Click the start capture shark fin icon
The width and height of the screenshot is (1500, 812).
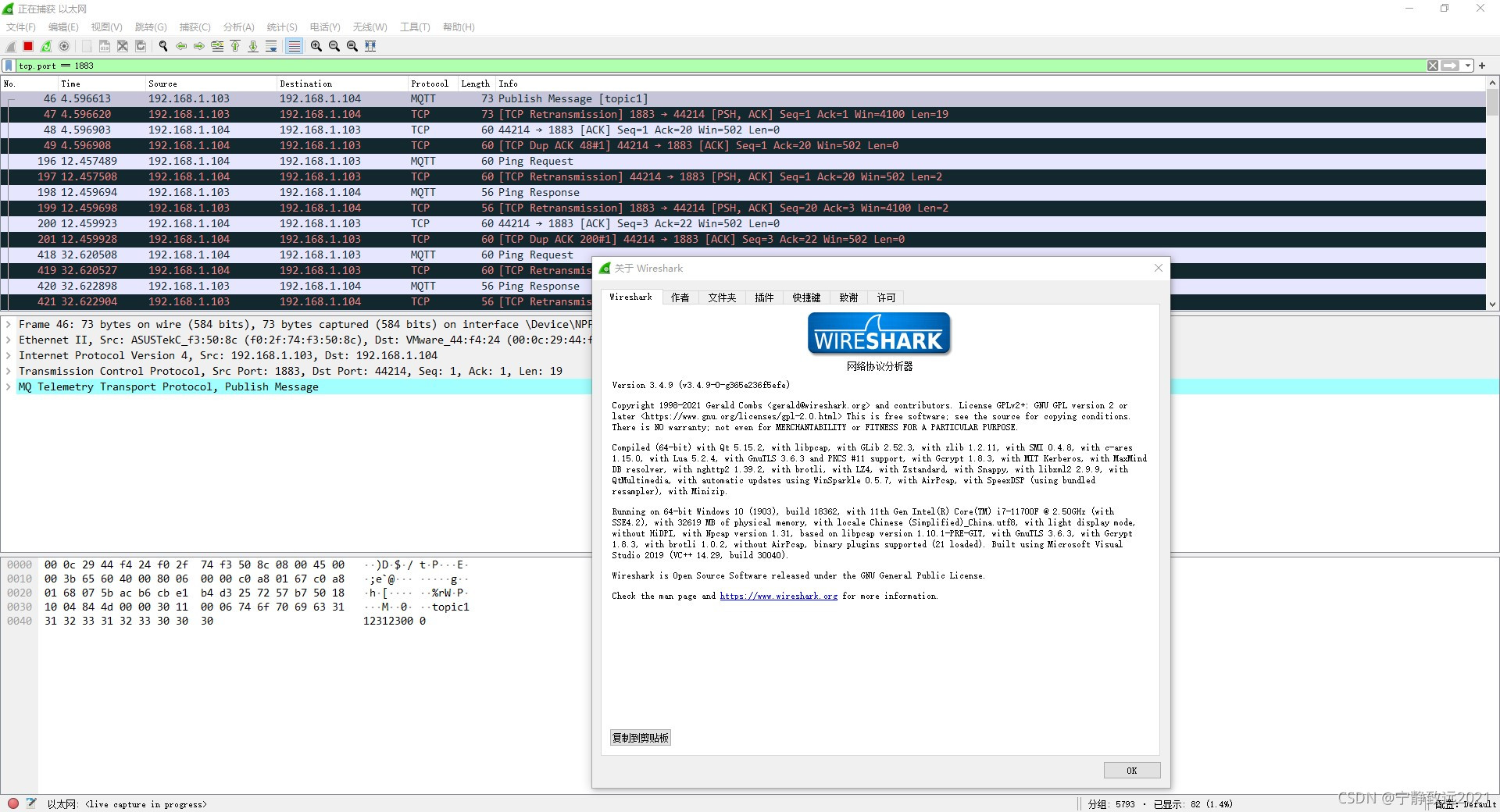coord(11,46)
